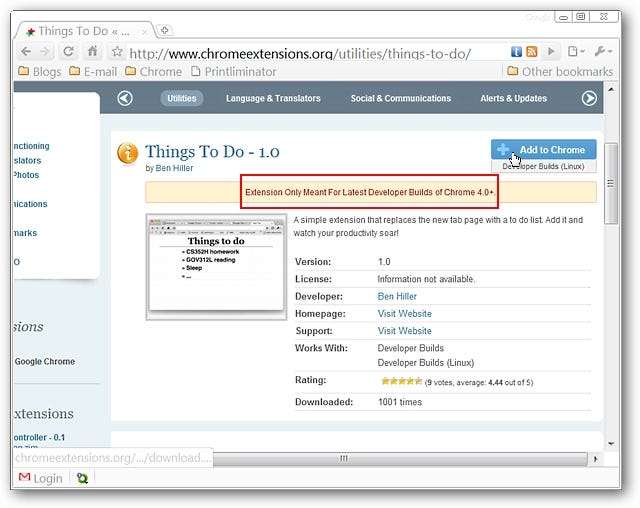
Task: Open the page menu dropdown
Action: [576, 51]
